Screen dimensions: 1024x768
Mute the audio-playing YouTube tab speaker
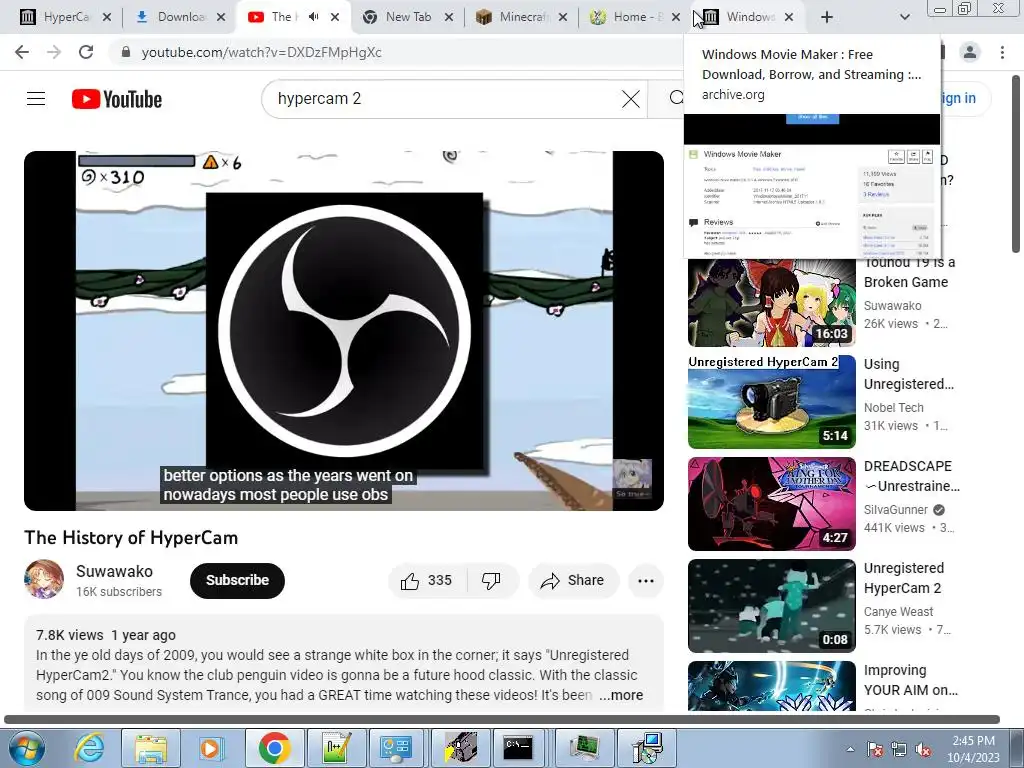pyautogui.click(x=313, y=17)
